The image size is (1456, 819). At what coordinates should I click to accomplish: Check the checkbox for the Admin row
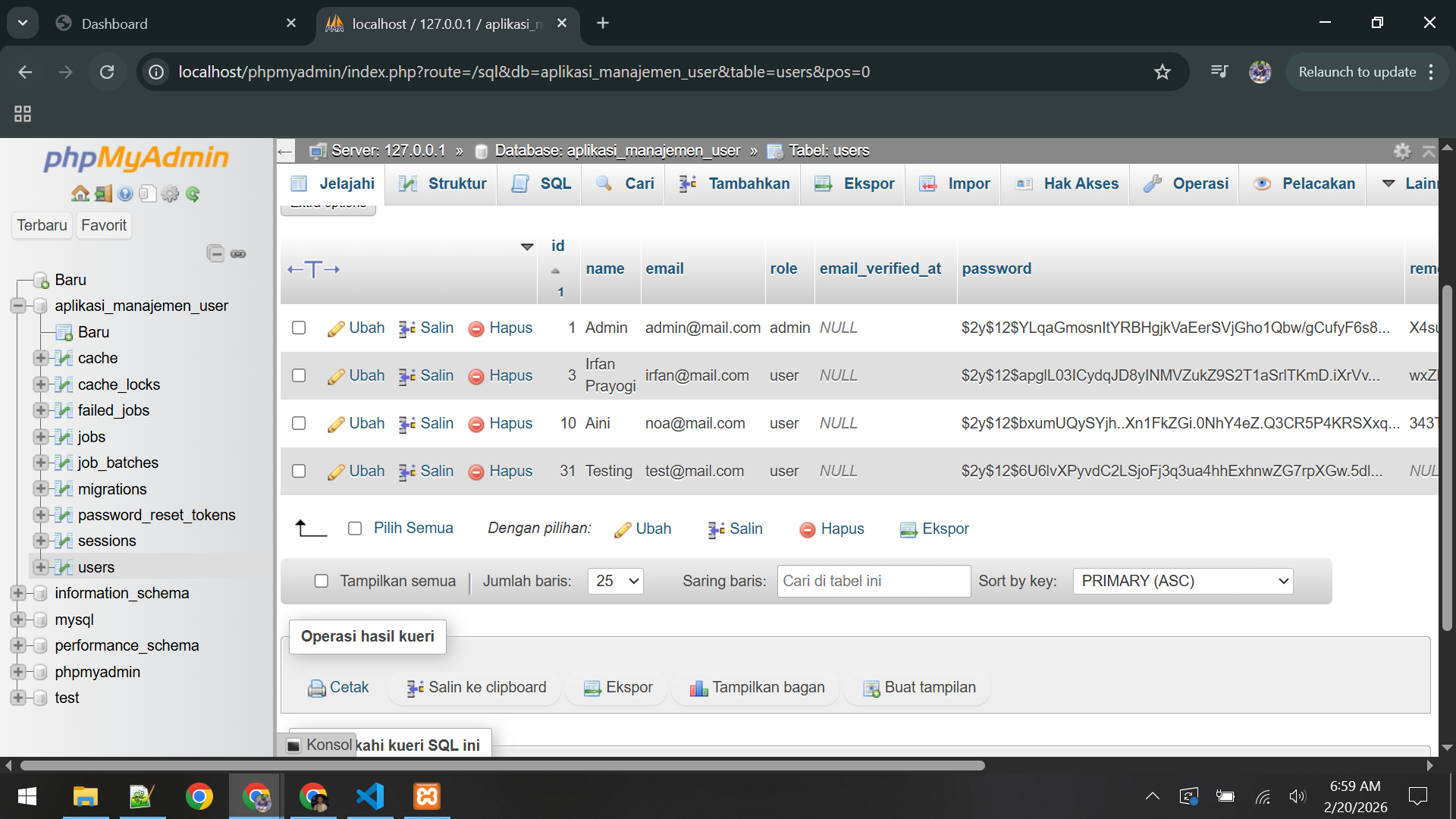click(299, 328)
